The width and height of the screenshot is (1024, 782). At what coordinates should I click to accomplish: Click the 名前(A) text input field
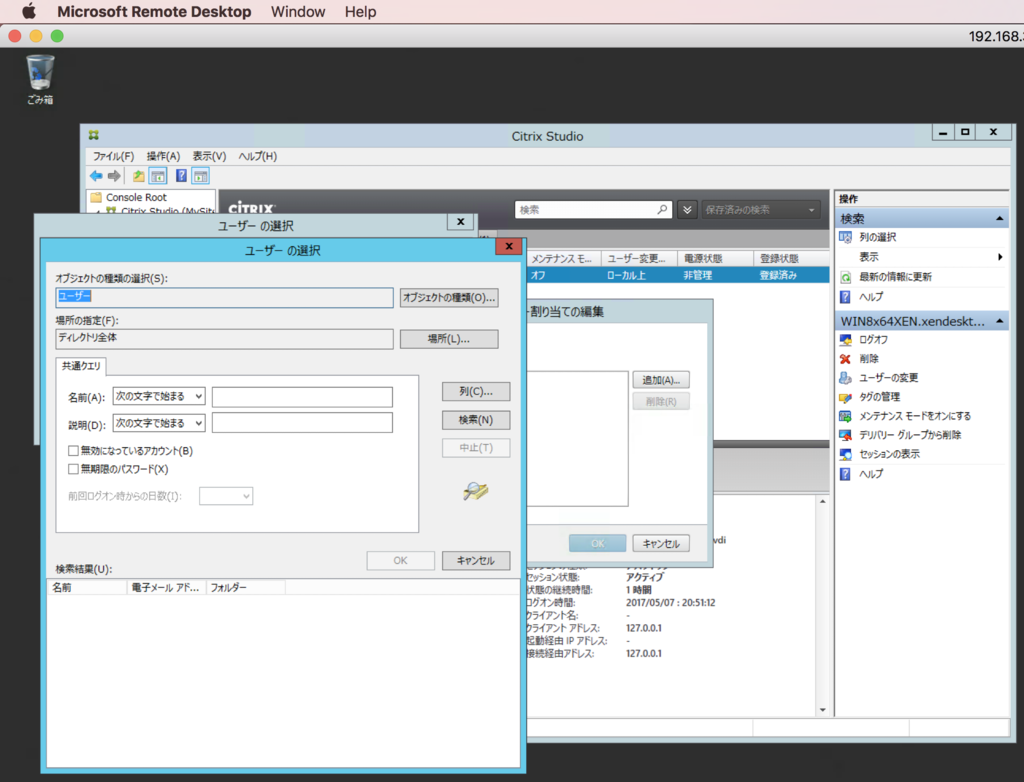tap(302, 397)
